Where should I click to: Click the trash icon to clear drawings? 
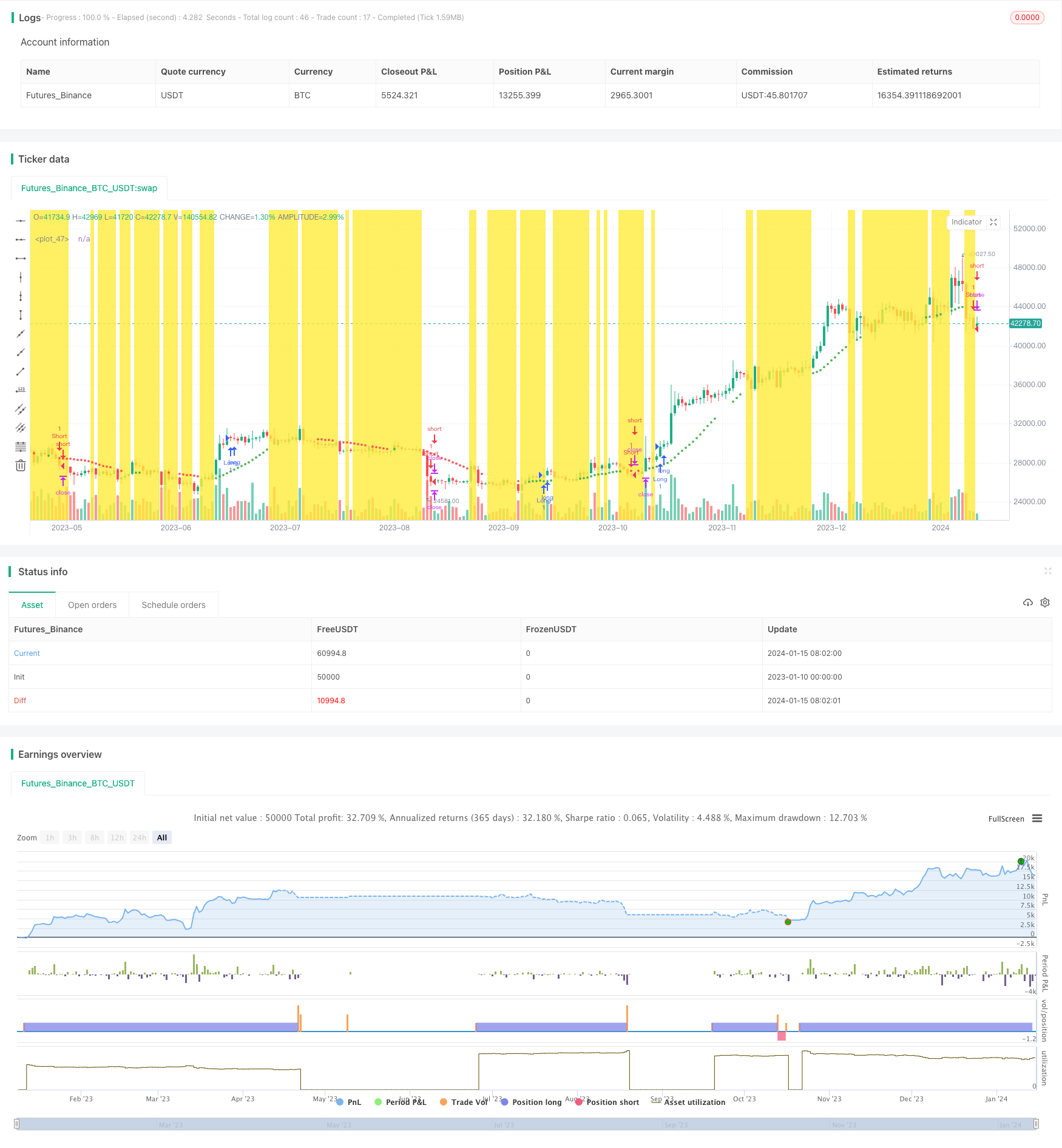[x=21, y=465]
